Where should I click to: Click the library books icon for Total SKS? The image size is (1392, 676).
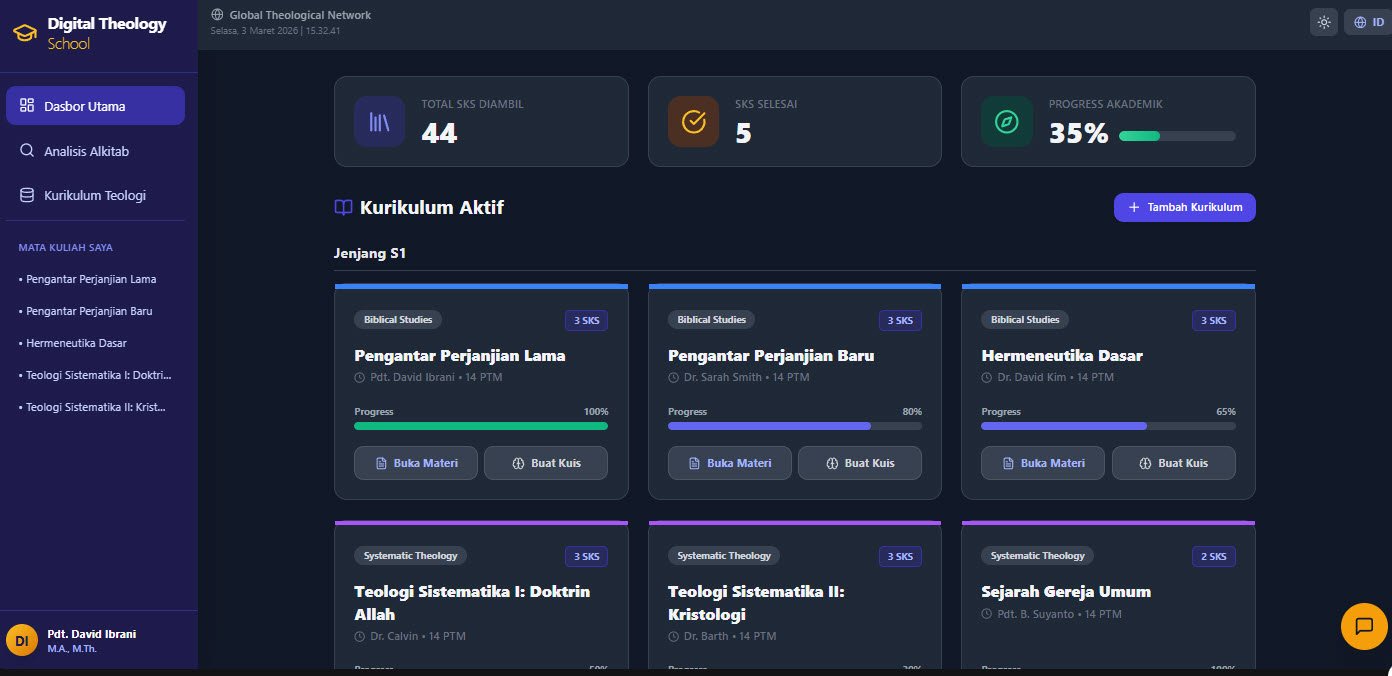click(x=379, y=122)
